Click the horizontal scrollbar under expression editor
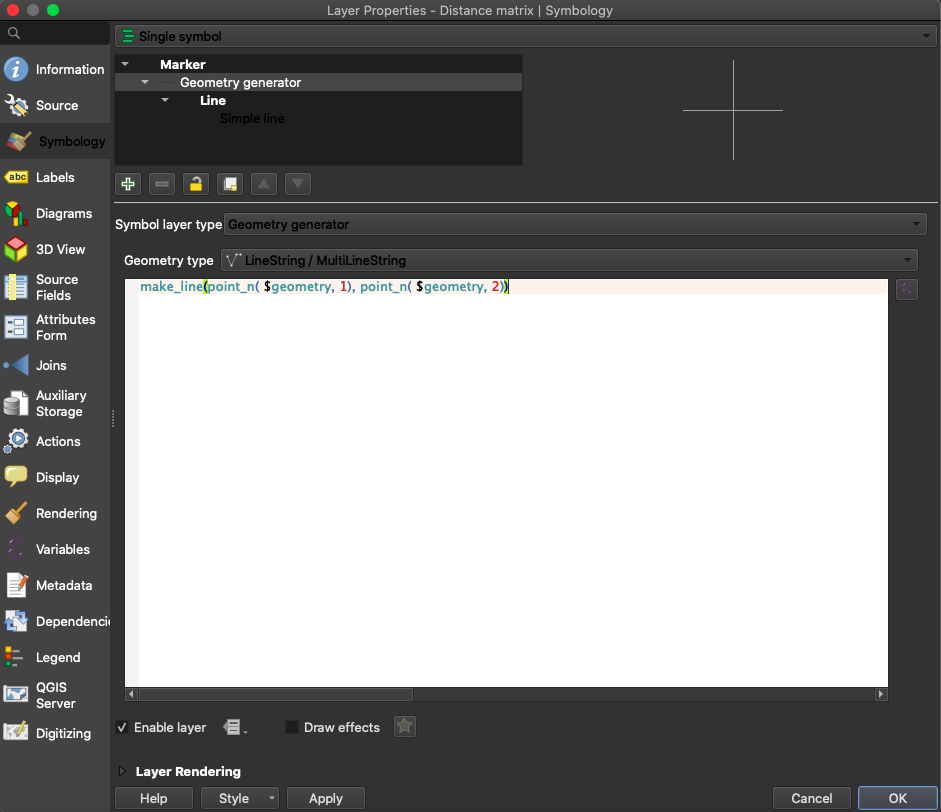This screenshot has height=812, width=941. coord(275,694)
